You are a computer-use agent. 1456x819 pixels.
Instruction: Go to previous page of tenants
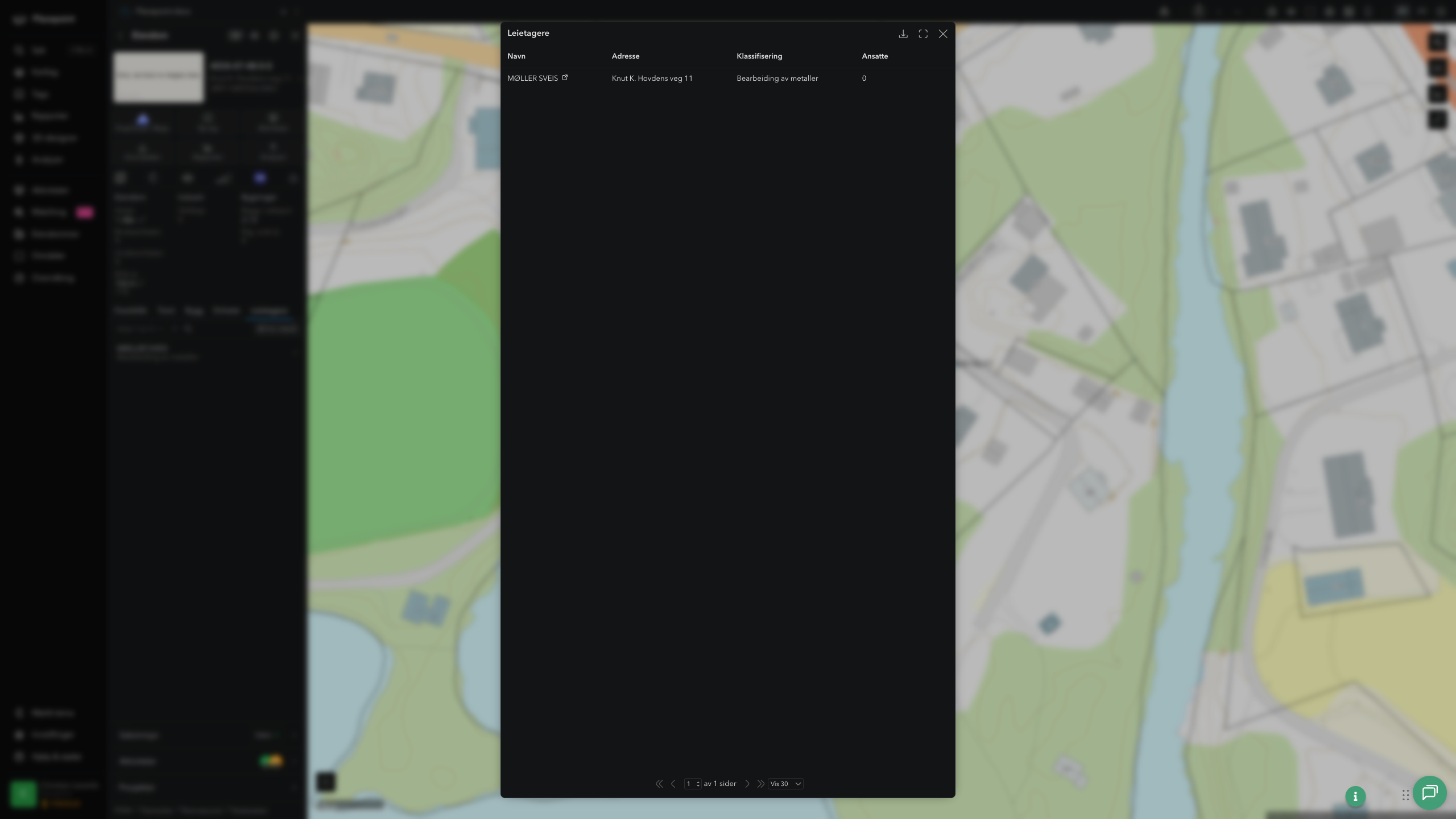[673, 784]
